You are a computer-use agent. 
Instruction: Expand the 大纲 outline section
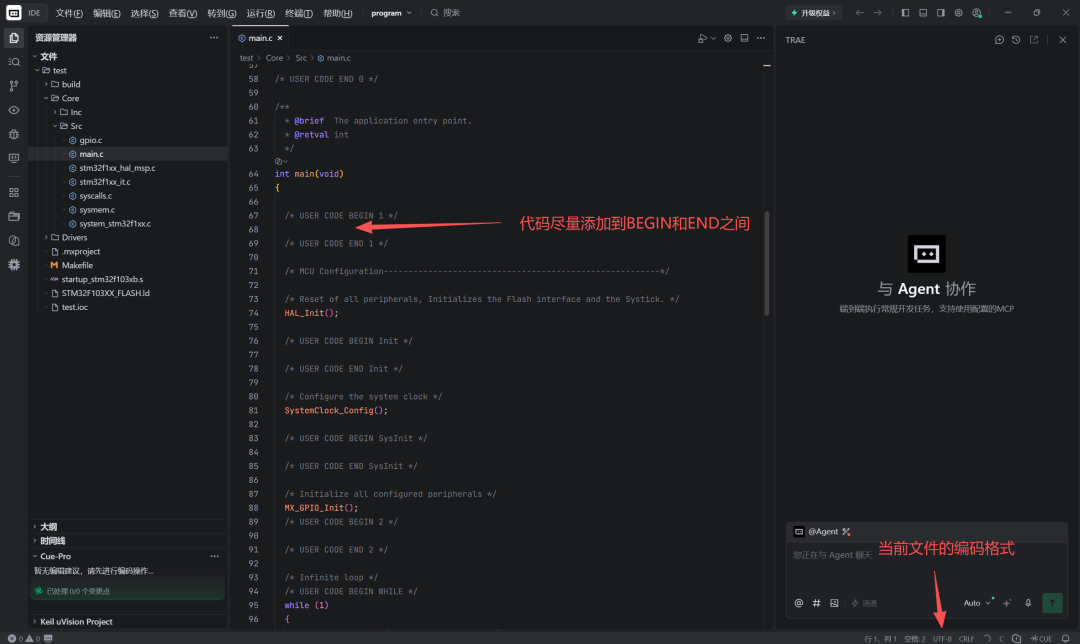[48, 527]
